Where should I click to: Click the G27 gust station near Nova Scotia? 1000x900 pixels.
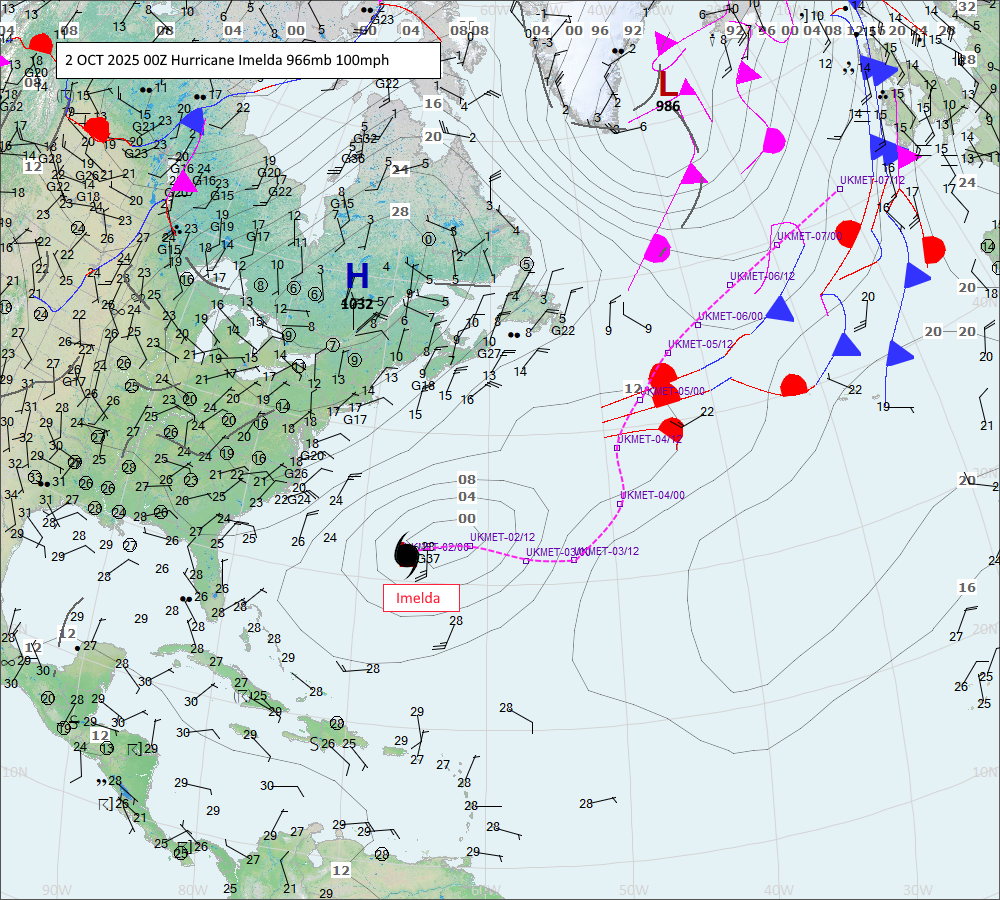click(x=489, y=353)
